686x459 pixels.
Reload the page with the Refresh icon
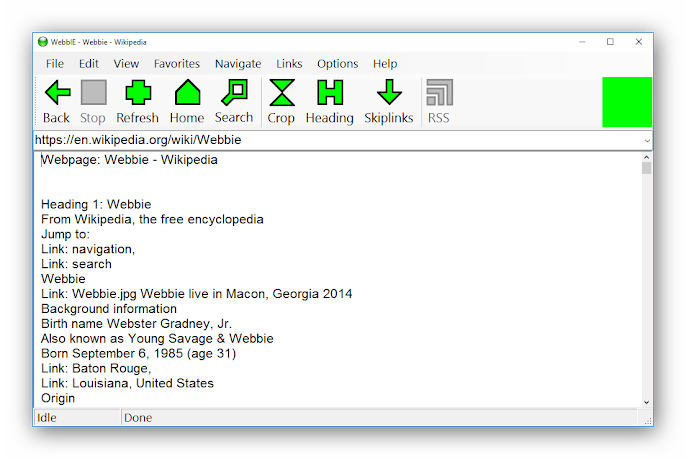[x=138, y=92]
